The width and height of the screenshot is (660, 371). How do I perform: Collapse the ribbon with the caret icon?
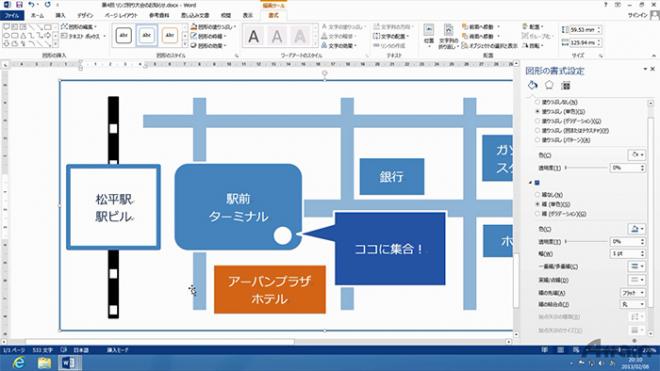point(654,55)
